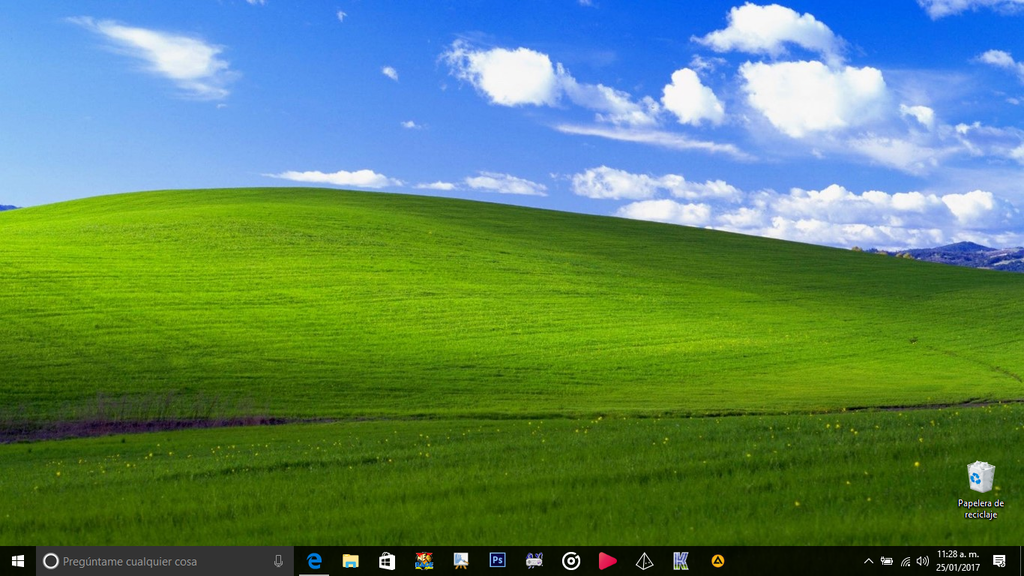Select the Papelera de reciclaje desktop icon

[981, 490]
